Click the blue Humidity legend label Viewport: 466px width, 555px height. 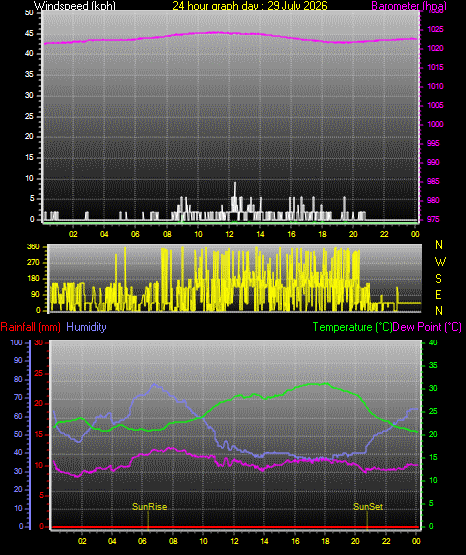click(86, 327)
